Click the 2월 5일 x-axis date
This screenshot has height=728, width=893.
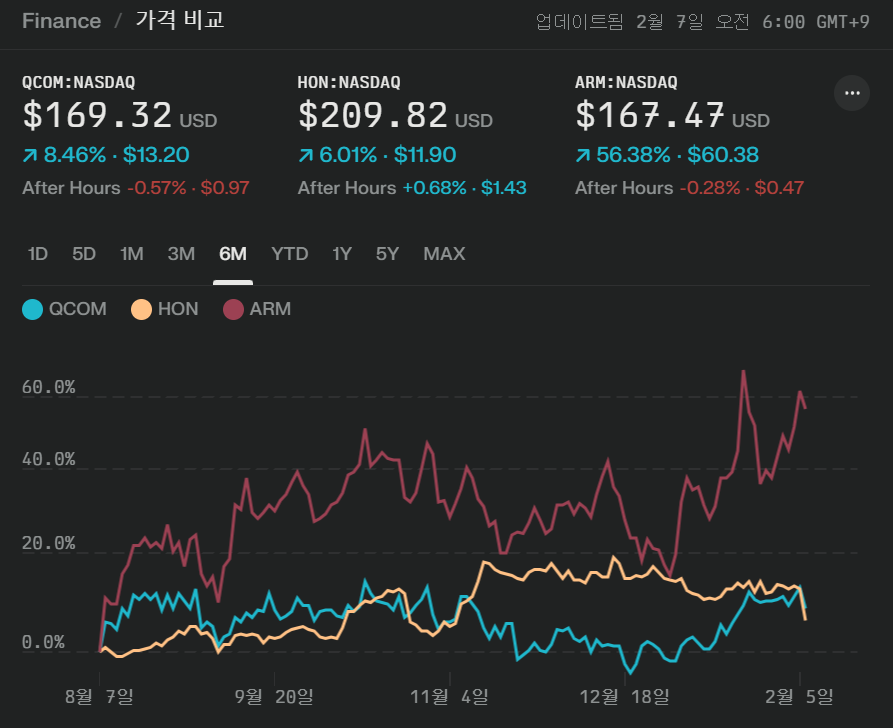click(x=799, y=696)
